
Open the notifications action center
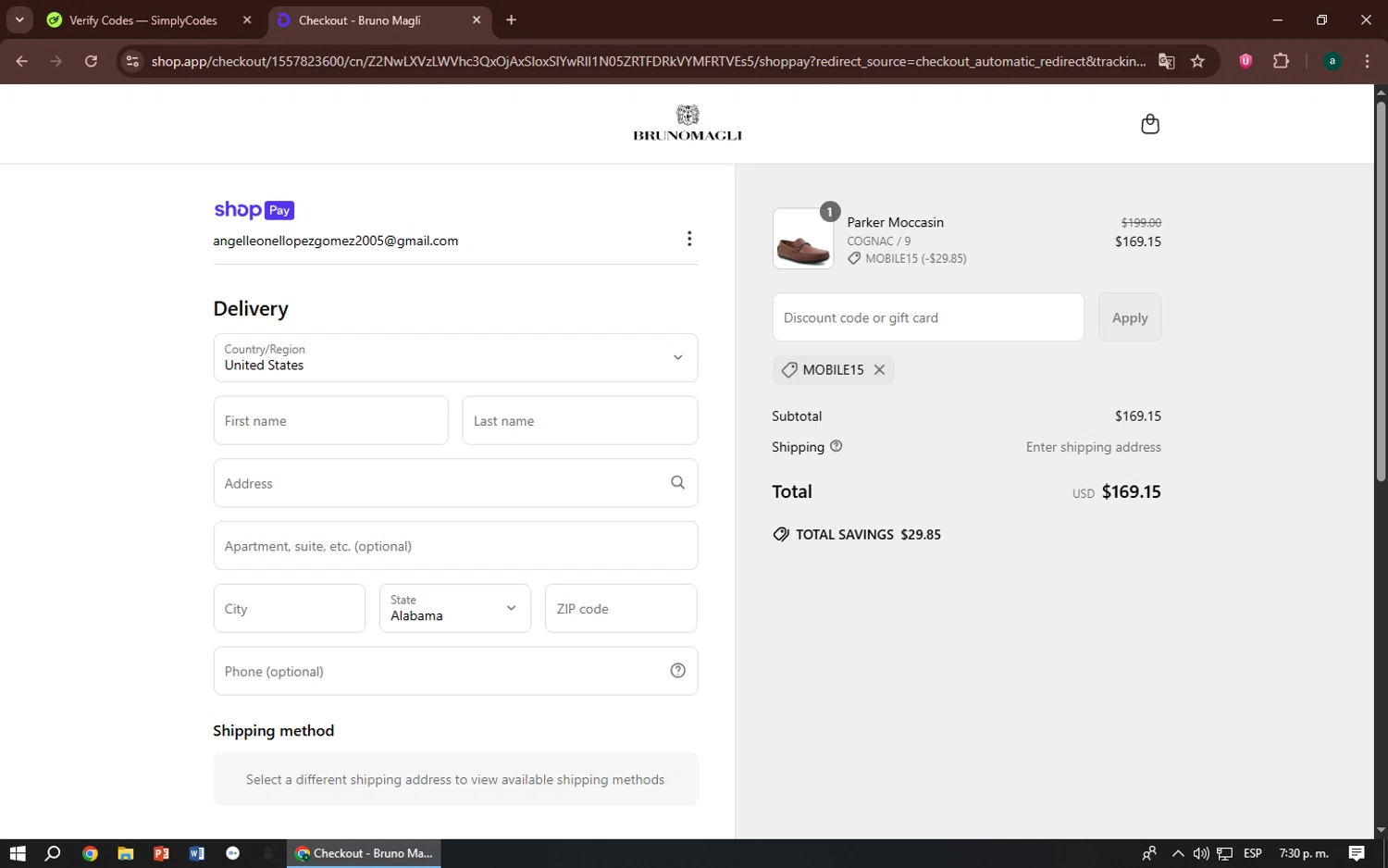(1357, 853)
